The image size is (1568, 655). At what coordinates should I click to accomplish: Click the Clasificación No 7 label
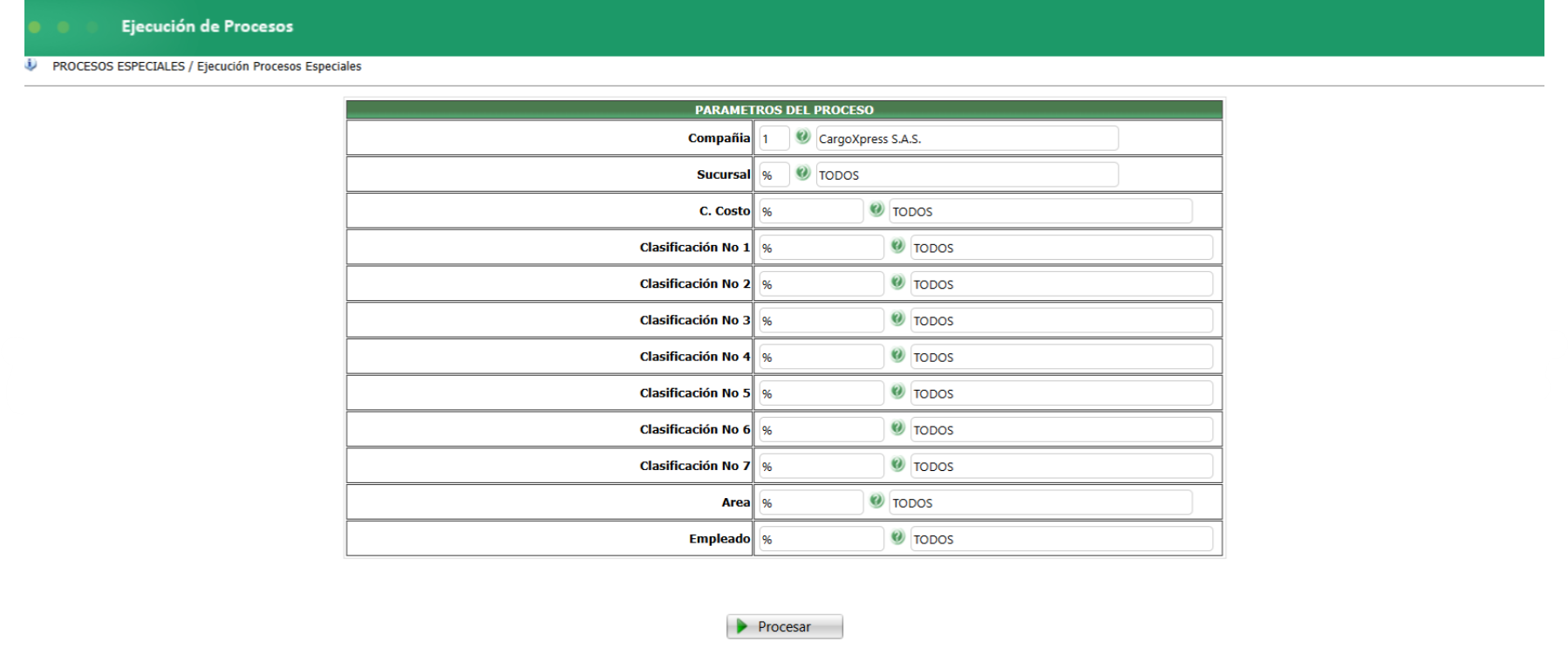point(695,466)
